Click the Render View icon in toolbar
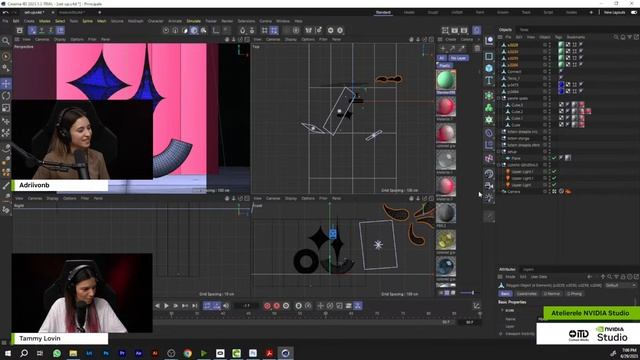 (x=445, y=30)
